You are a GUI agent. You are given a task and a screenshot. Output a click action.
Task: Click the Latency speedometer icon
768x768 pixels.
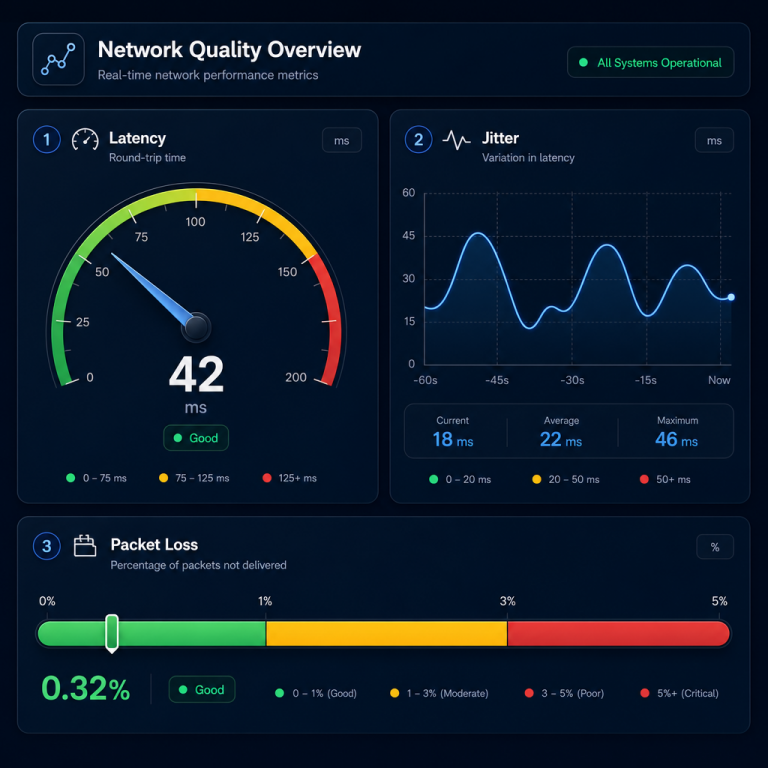click(85, 140)
